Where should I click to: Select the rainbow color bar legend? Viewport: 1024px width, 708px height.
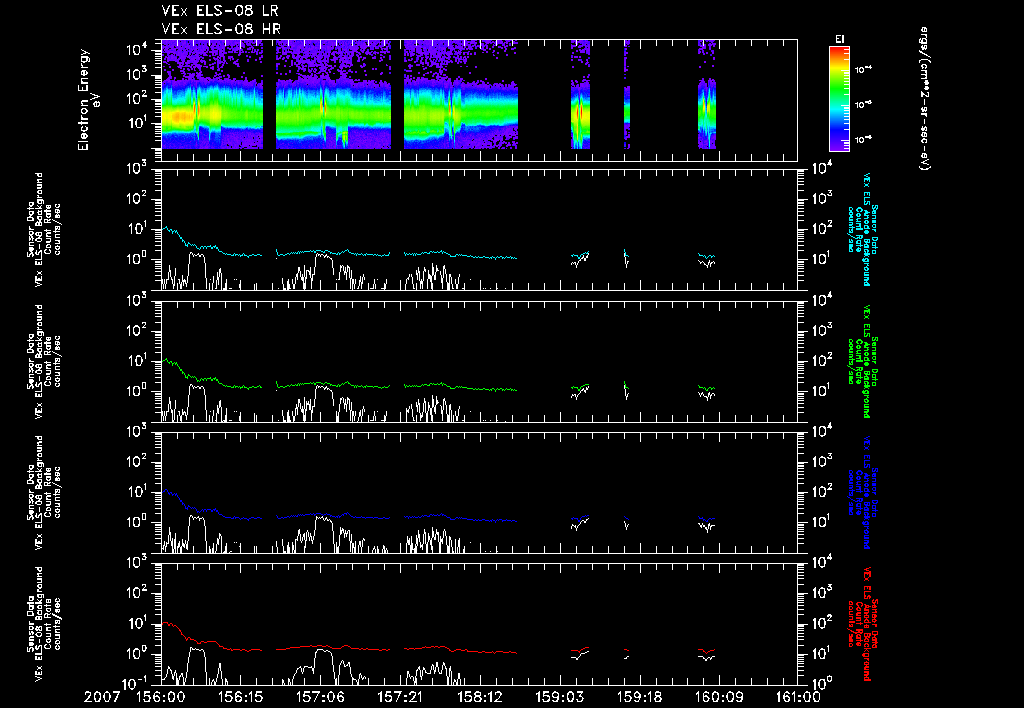point(839,99)
